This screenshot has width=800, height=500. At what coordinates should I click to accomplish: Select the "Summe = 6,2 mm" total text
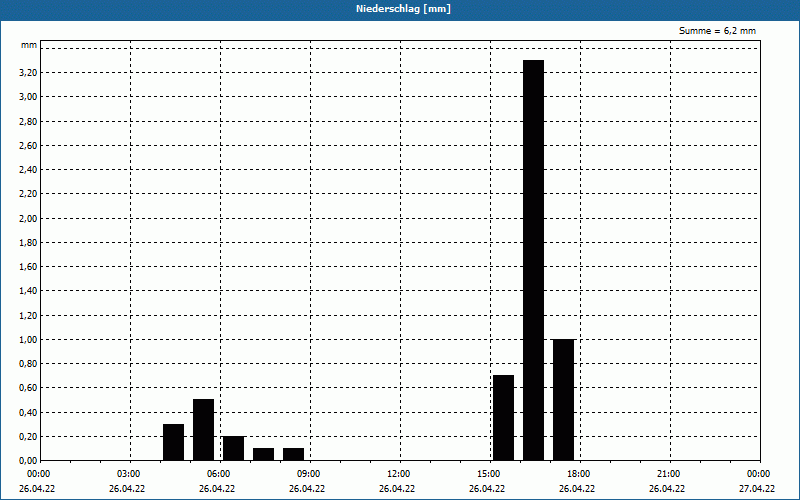[717, 31]
